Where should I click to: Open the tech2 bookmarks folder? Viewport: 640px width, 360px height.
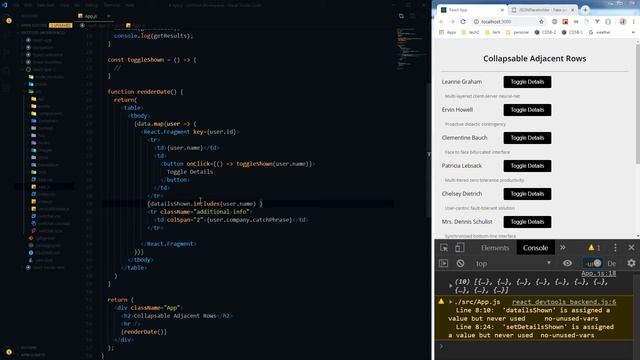click(470, 32)
